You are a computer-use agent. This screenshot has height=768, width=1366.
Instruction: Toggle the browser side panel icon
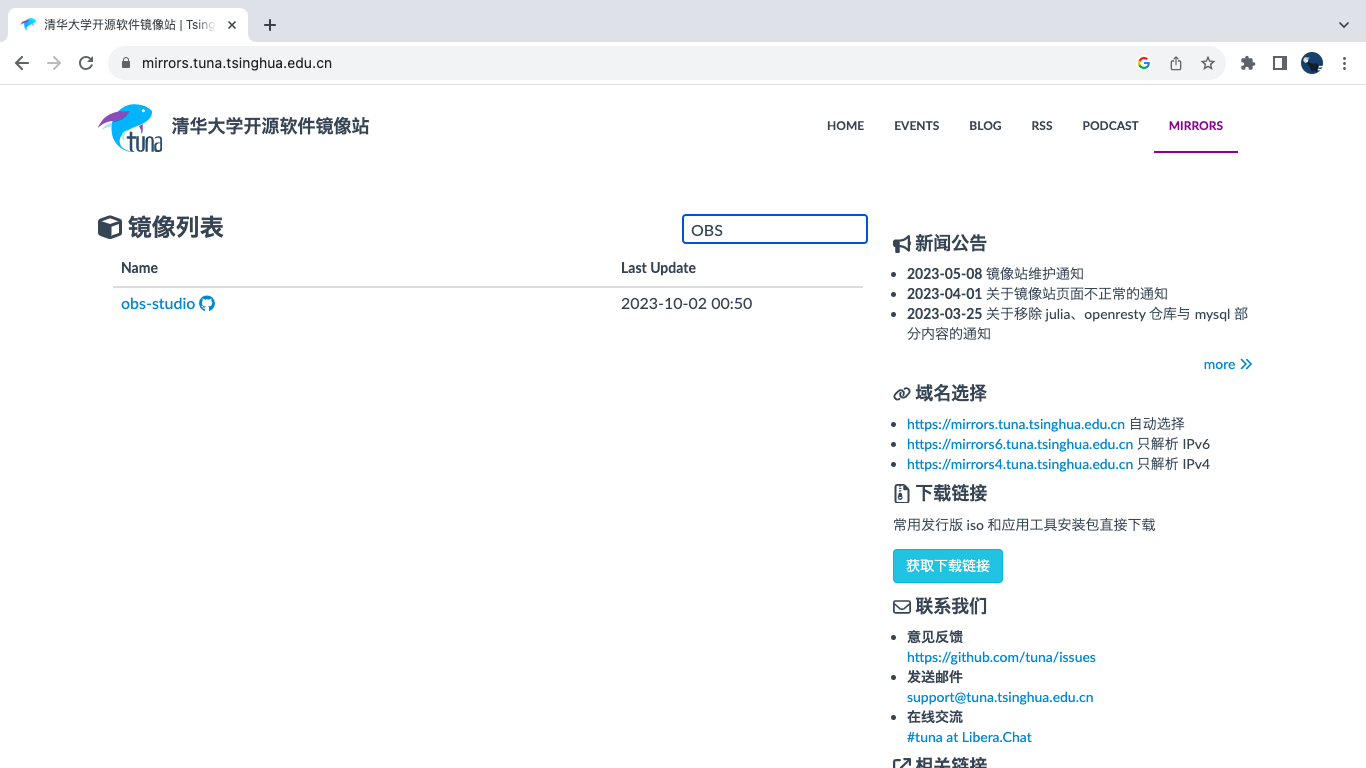point(1279,63)
